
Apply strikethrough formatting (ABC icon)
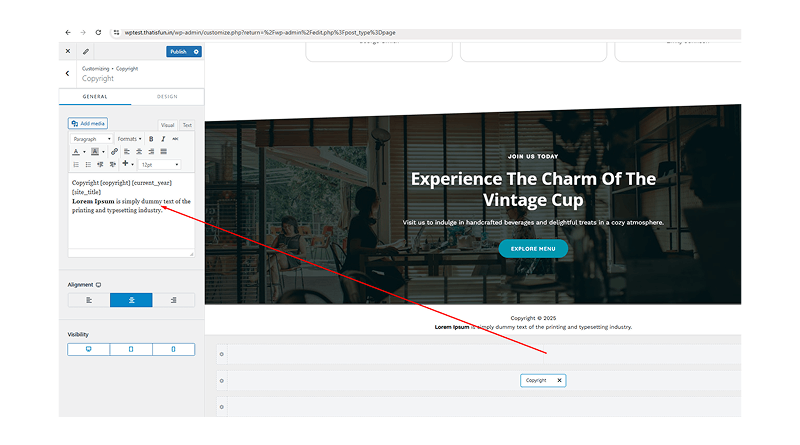pyautogui.click(x=176, y=139)
